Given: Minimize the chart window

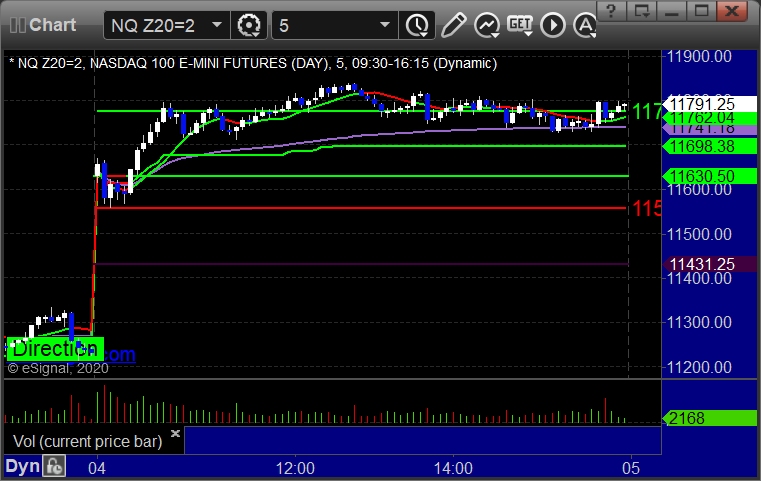Looking at the screenshot, I should 672,11.
